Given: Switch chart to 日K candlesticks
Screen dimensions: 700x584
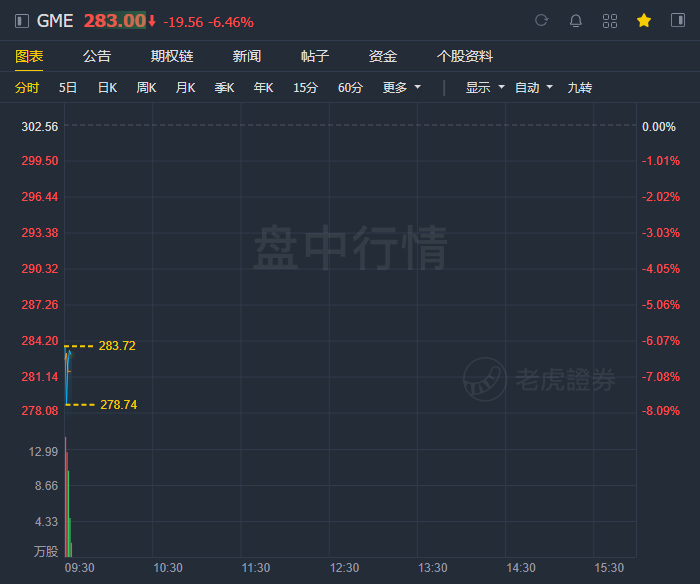Looking at the screenshot, I should tap(108, 88).
